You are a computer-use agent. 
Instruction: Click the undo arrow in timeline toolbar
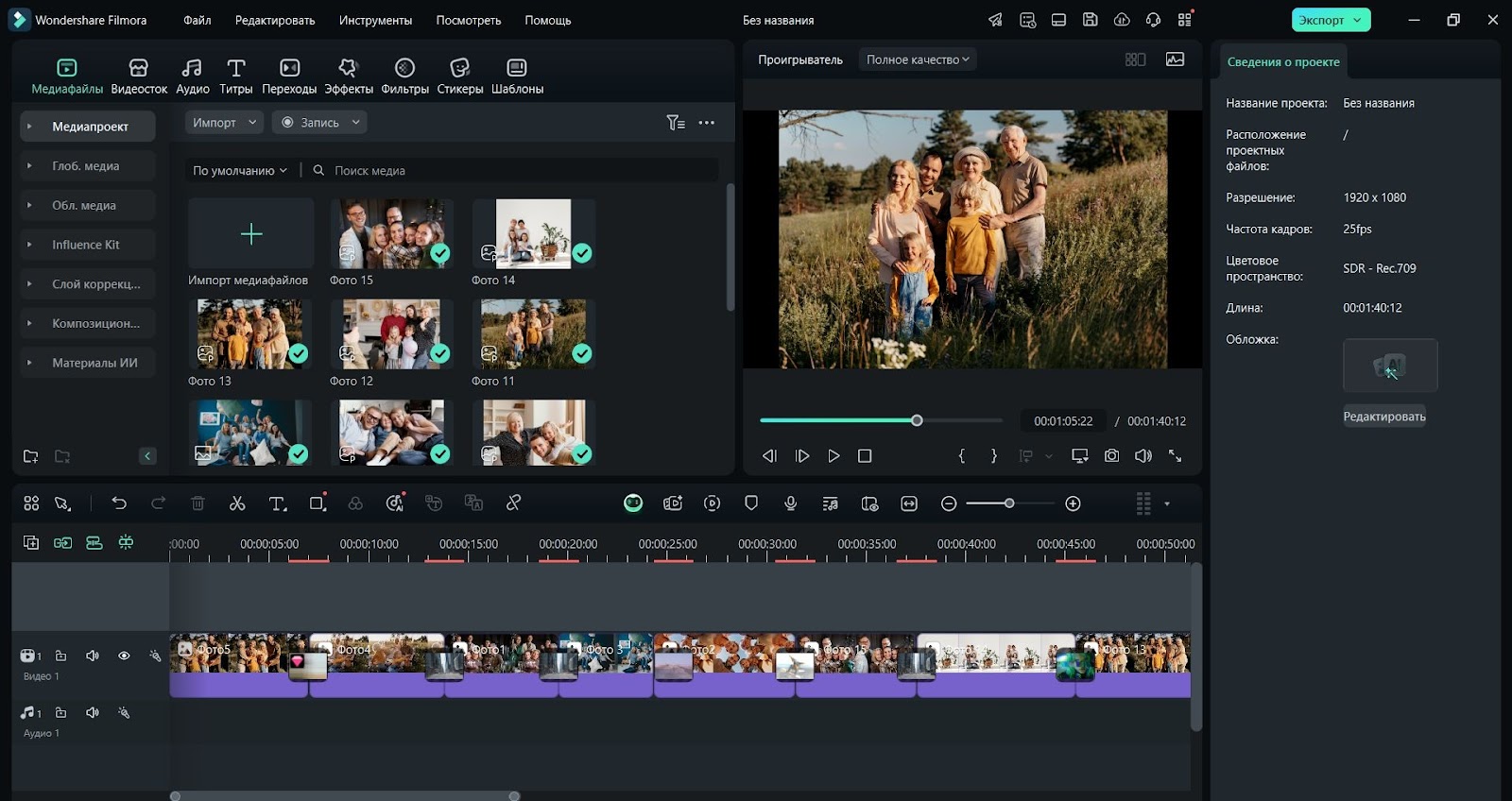[119, 503]
